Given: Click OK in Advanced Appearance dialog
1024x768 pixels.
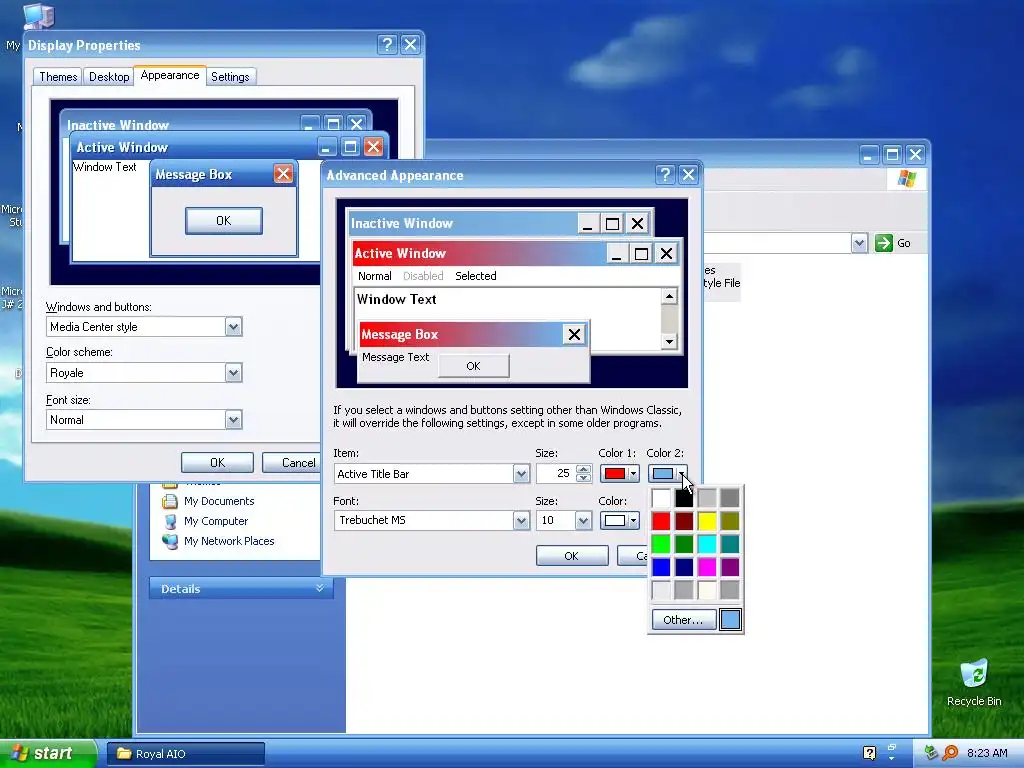Looking at the screenshot, I should (x=571, y=556).
